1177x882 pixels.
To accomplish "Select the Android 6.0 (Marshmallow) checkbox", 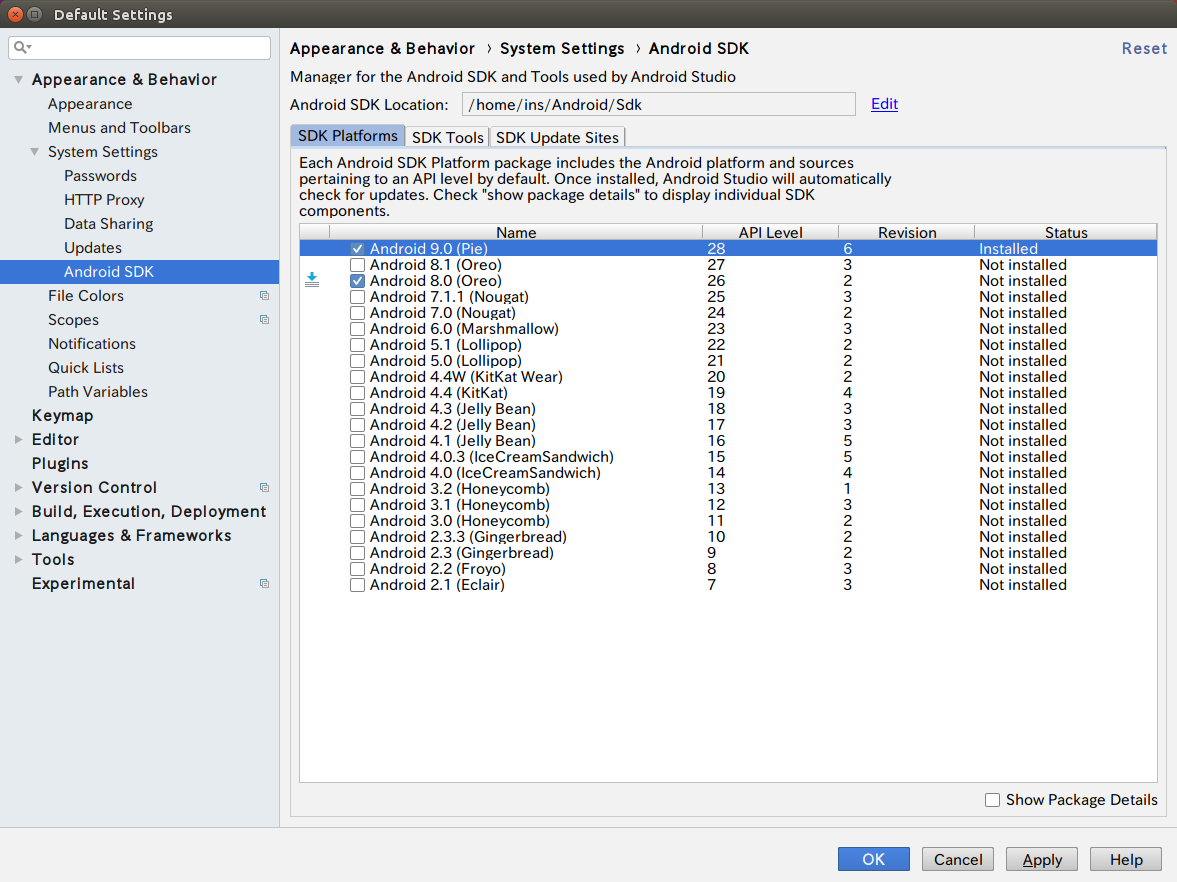I will click(x=357, y=329).
